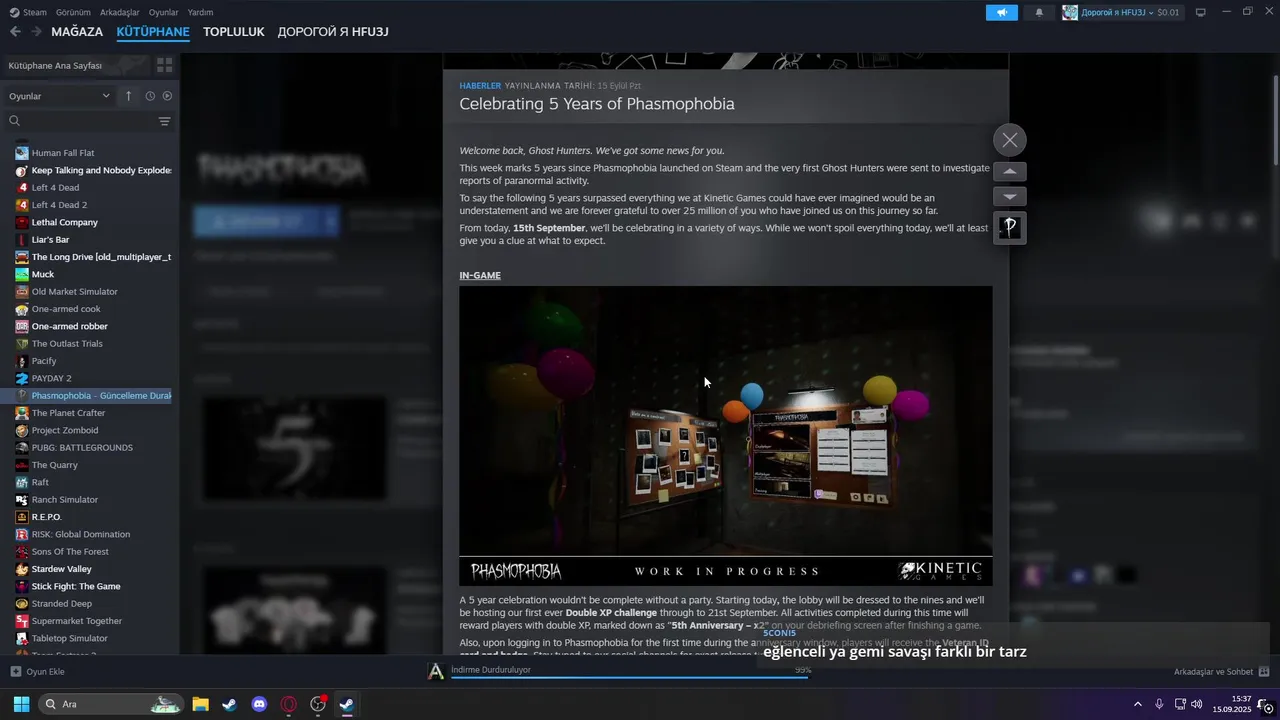Click the Windows taskbar search box
The width and height of the screenshot is (1280, 720).
click(111, 704)
